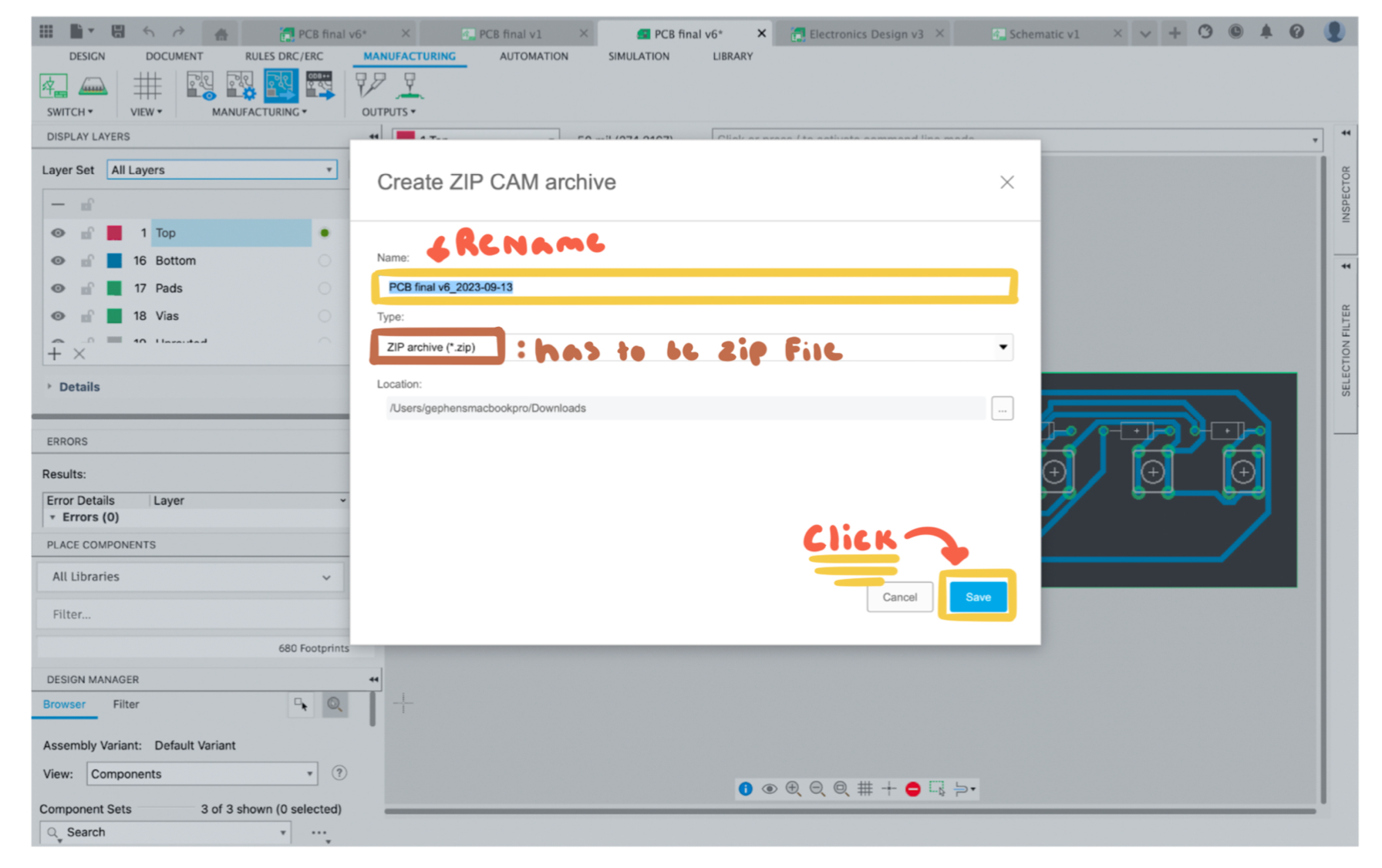Image resolution: width=1382 pixels, height=868 pixels.
Task: Toggle visibility eye for Bottom layer
Action: point(58,261)
